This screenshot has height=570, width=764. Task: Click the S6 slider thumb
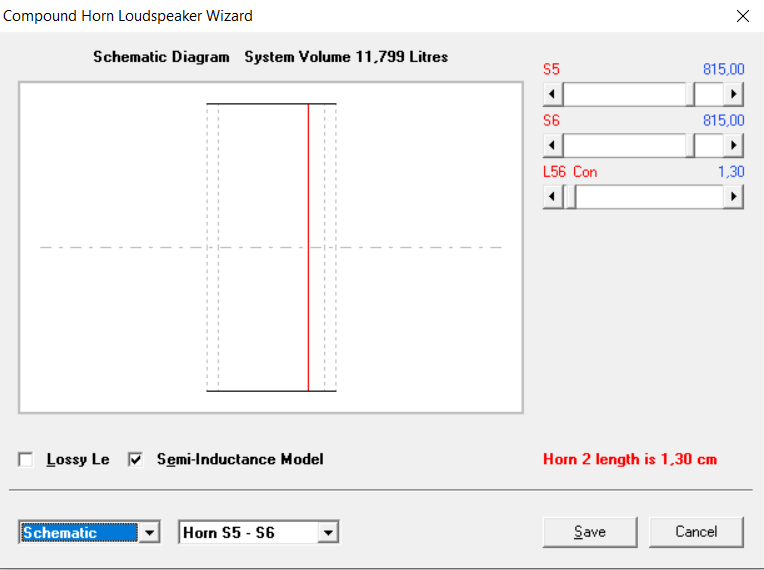click(x=690, y=145)
